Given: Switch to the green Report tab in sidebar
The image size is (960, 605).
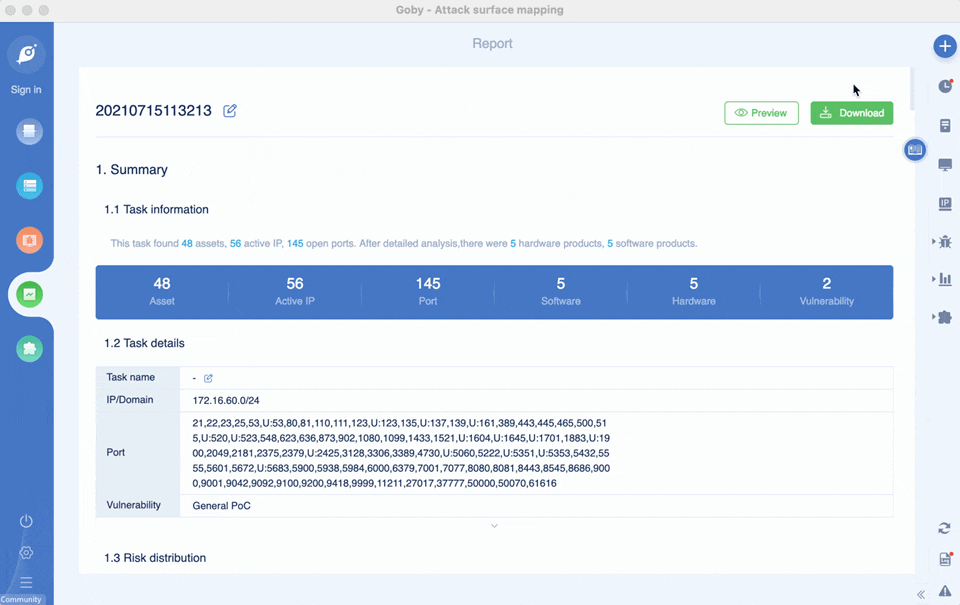Looking at the screenshot, I should (29, 294).
